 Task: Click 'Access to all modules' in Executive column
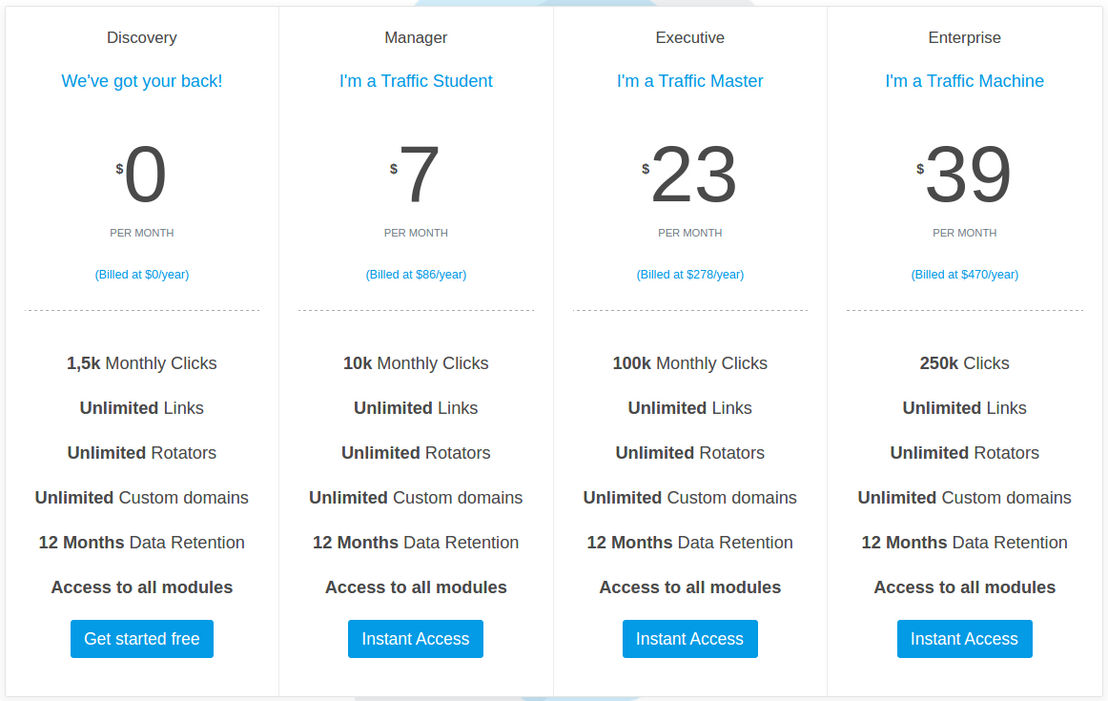(x=690, y=587)
